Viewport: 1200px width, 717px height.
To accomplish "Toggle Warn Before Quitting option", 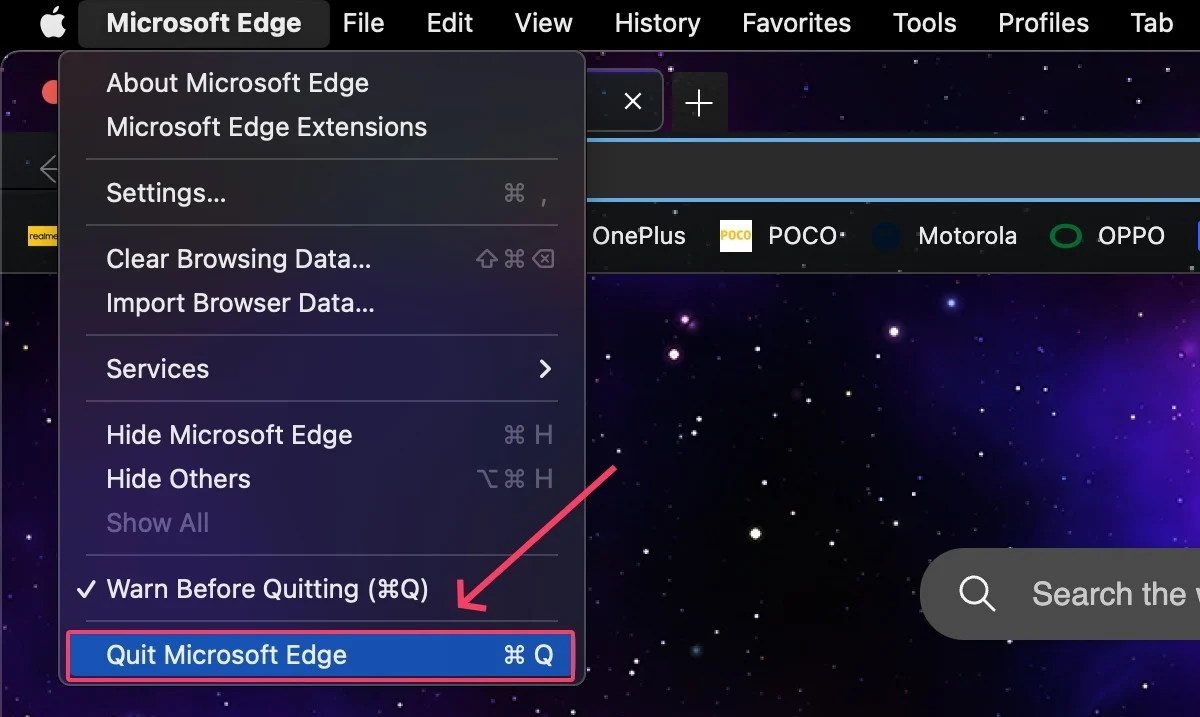I will [x=267, y=589].
